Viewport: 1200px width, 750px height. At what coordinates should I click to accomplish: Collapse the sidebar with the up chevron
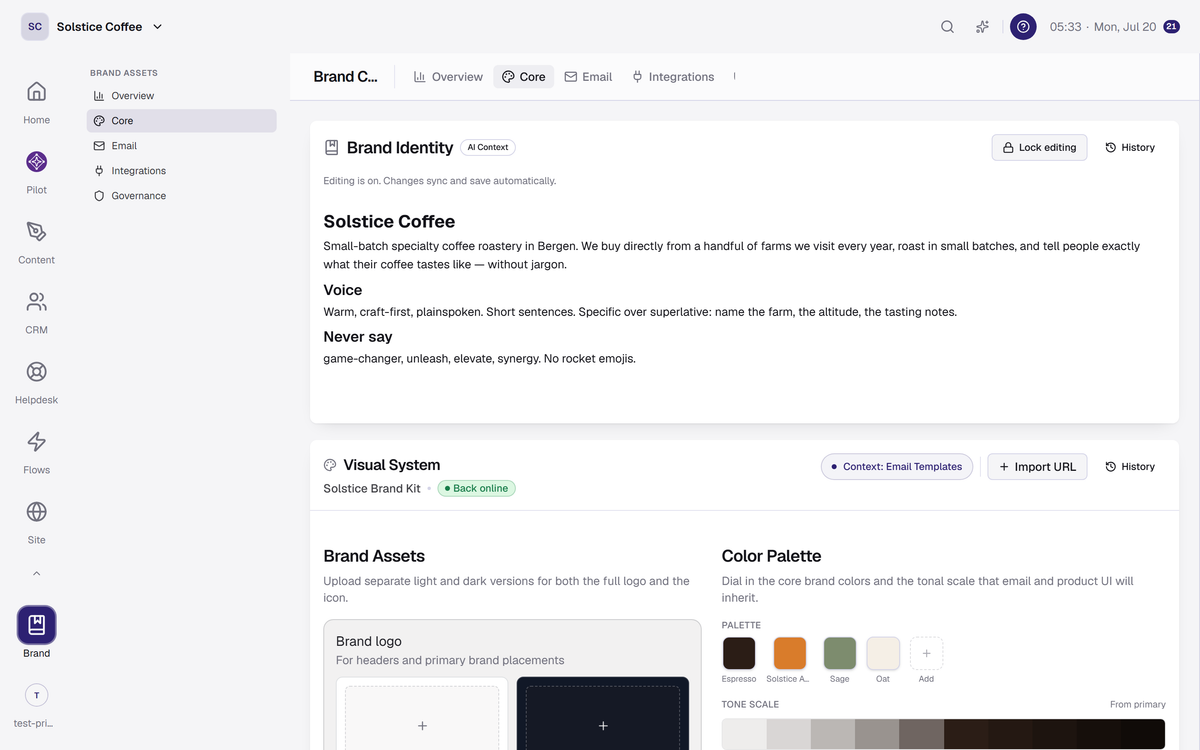36,574
